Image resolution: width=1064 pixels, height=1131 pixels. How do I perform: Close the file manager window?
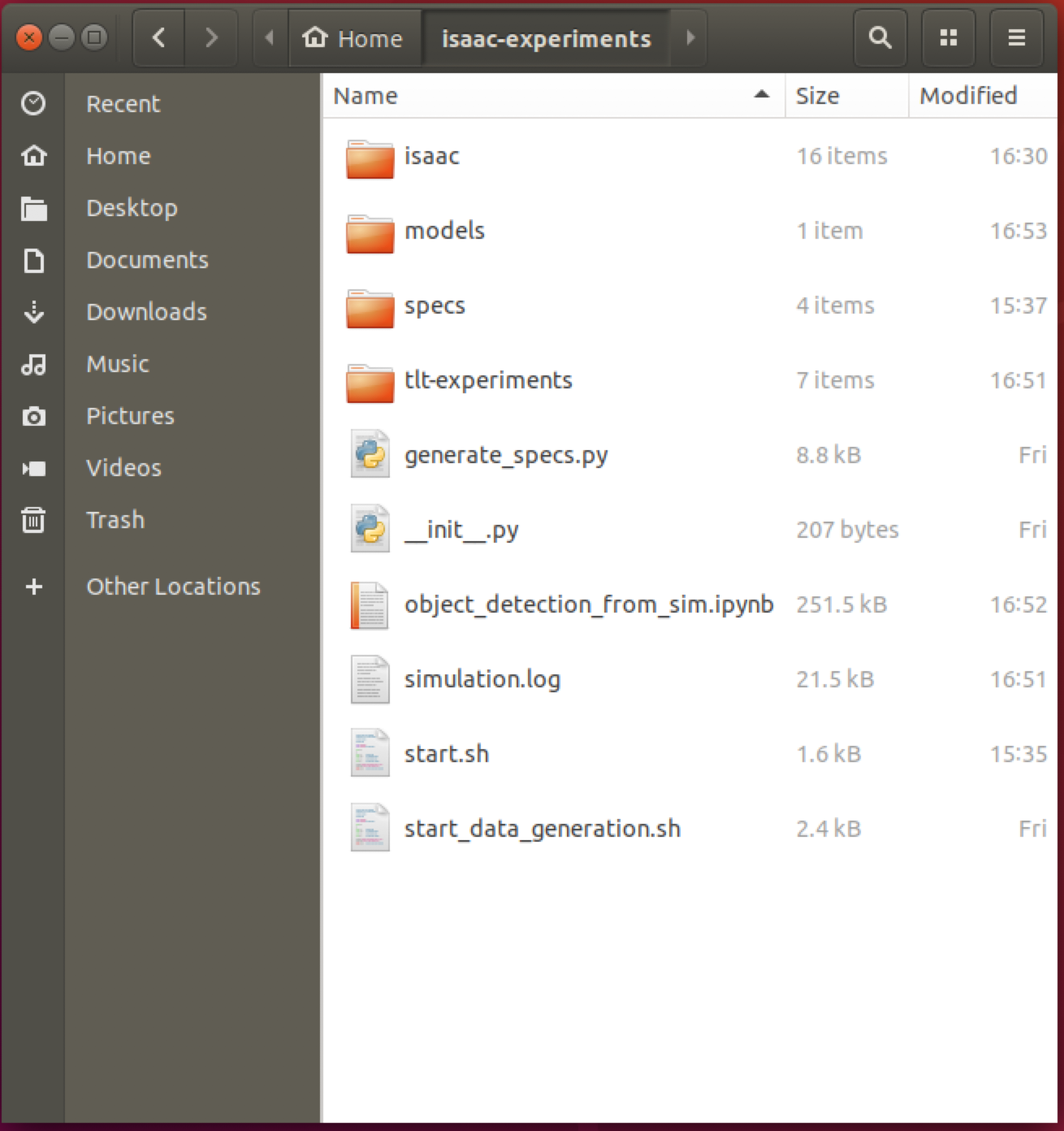28,37
